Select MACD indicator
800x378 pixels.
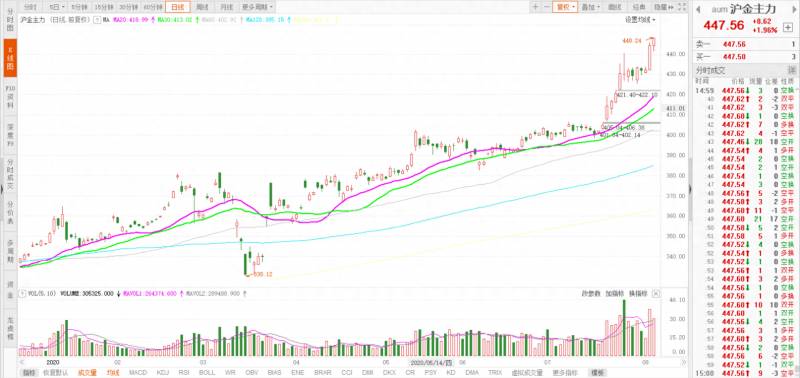[137, 373]
